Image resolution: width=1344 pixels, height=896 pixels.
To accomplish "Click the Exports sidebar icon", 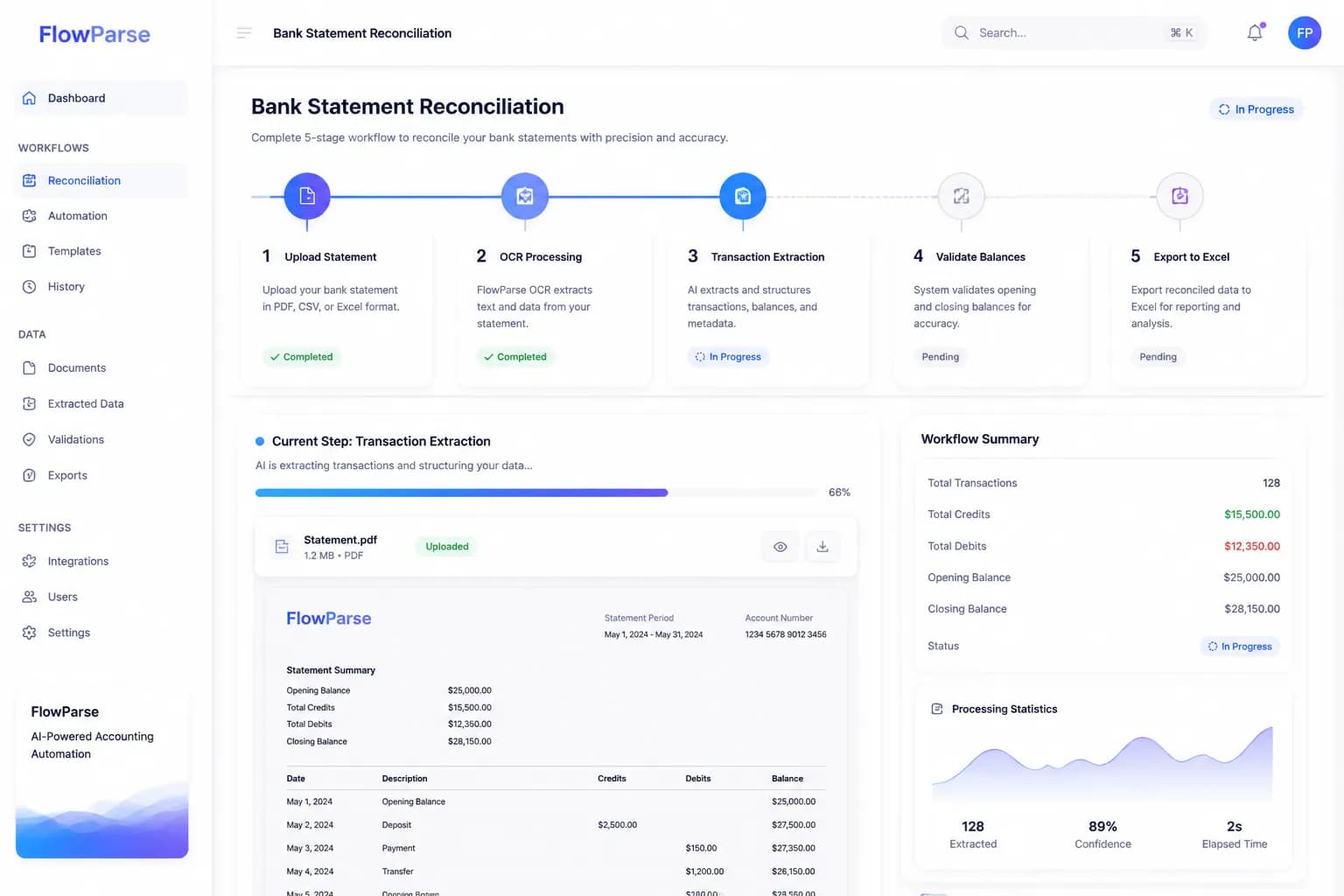I will click(29, 476).
